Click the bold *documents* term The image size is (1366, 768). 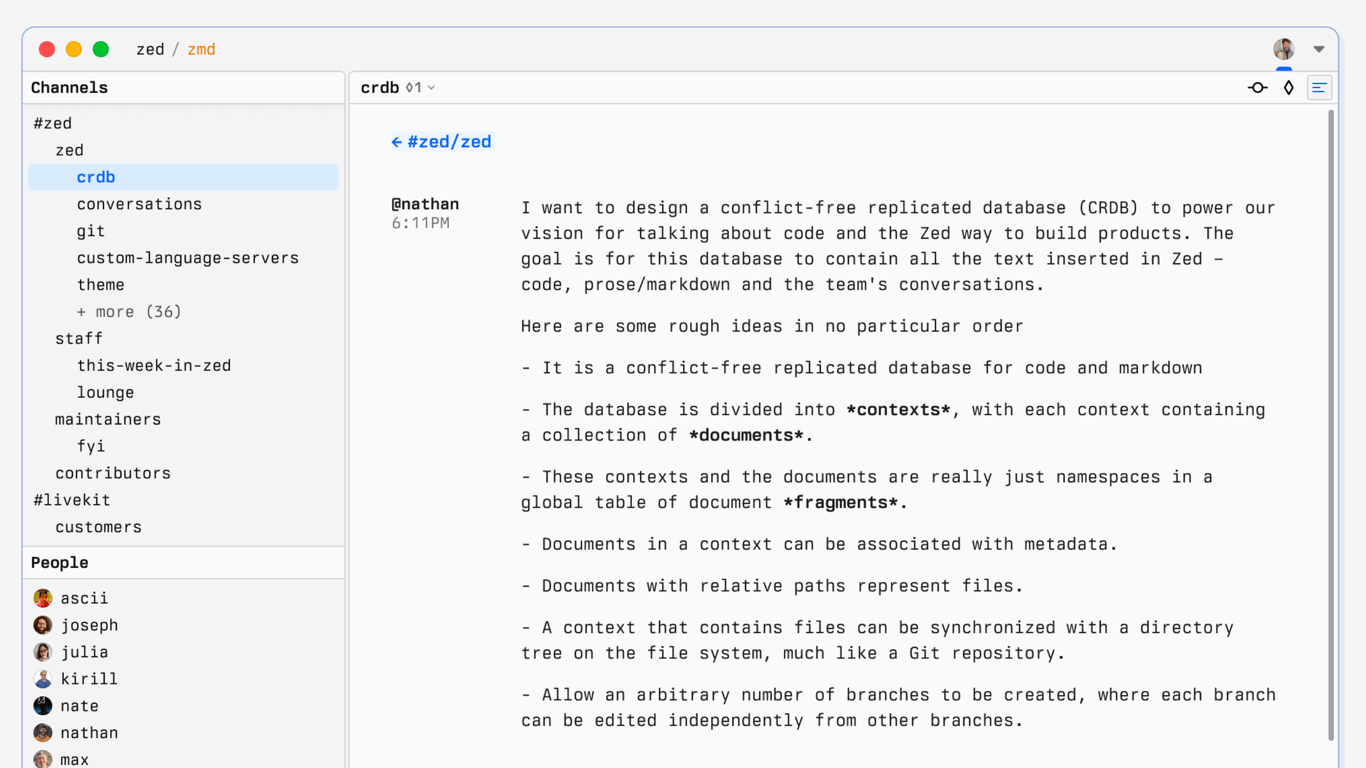(747, 435)
